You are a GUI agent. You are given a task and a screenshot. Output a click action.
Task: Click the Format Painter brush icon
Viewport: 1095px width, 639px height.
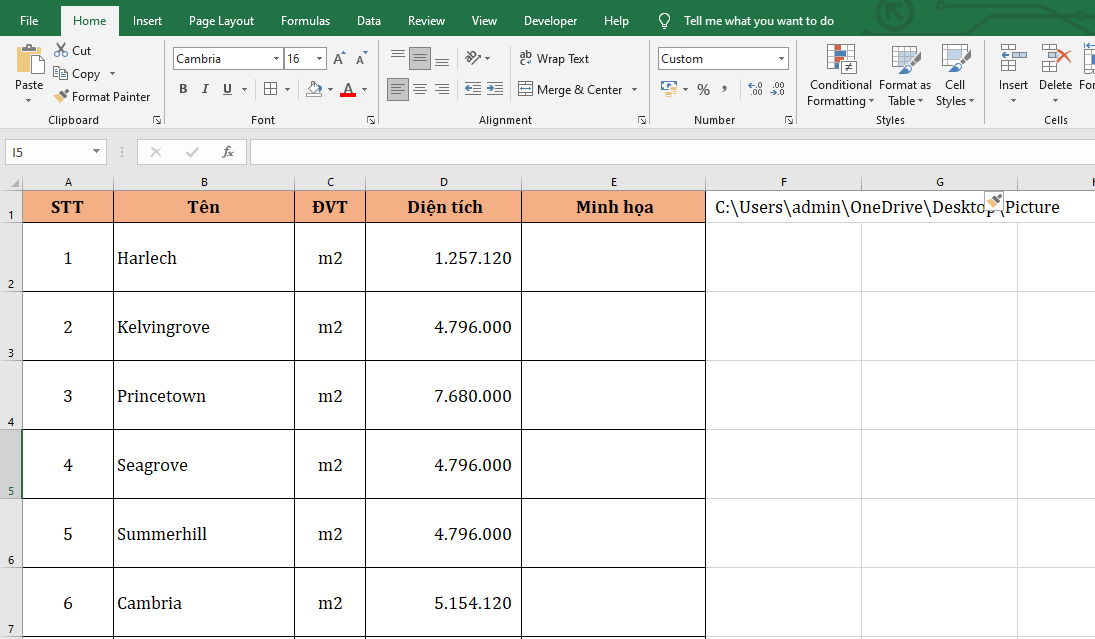[61, 97]
